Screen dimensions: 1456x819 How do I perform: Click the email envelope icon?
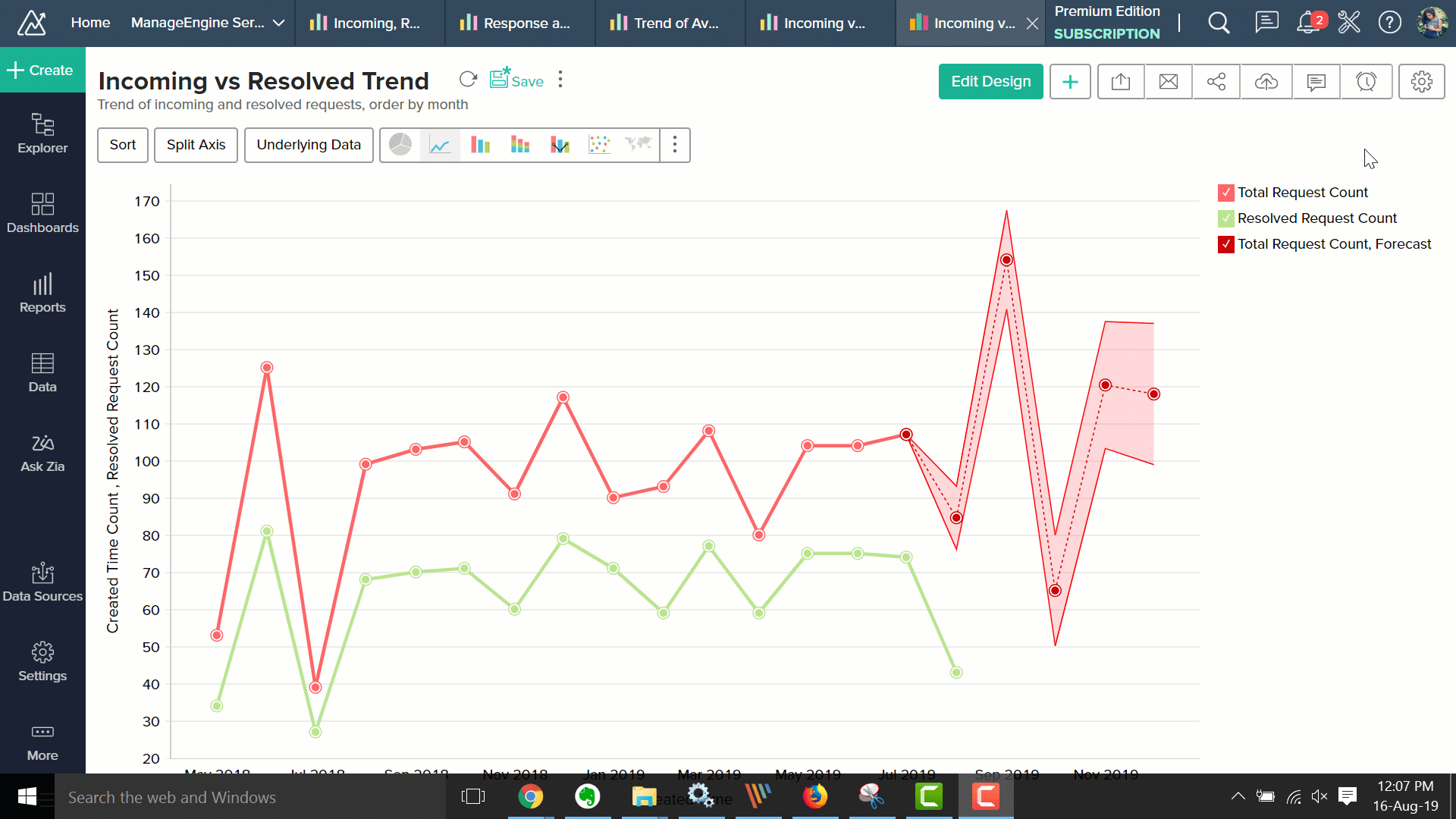[1169, 82]
